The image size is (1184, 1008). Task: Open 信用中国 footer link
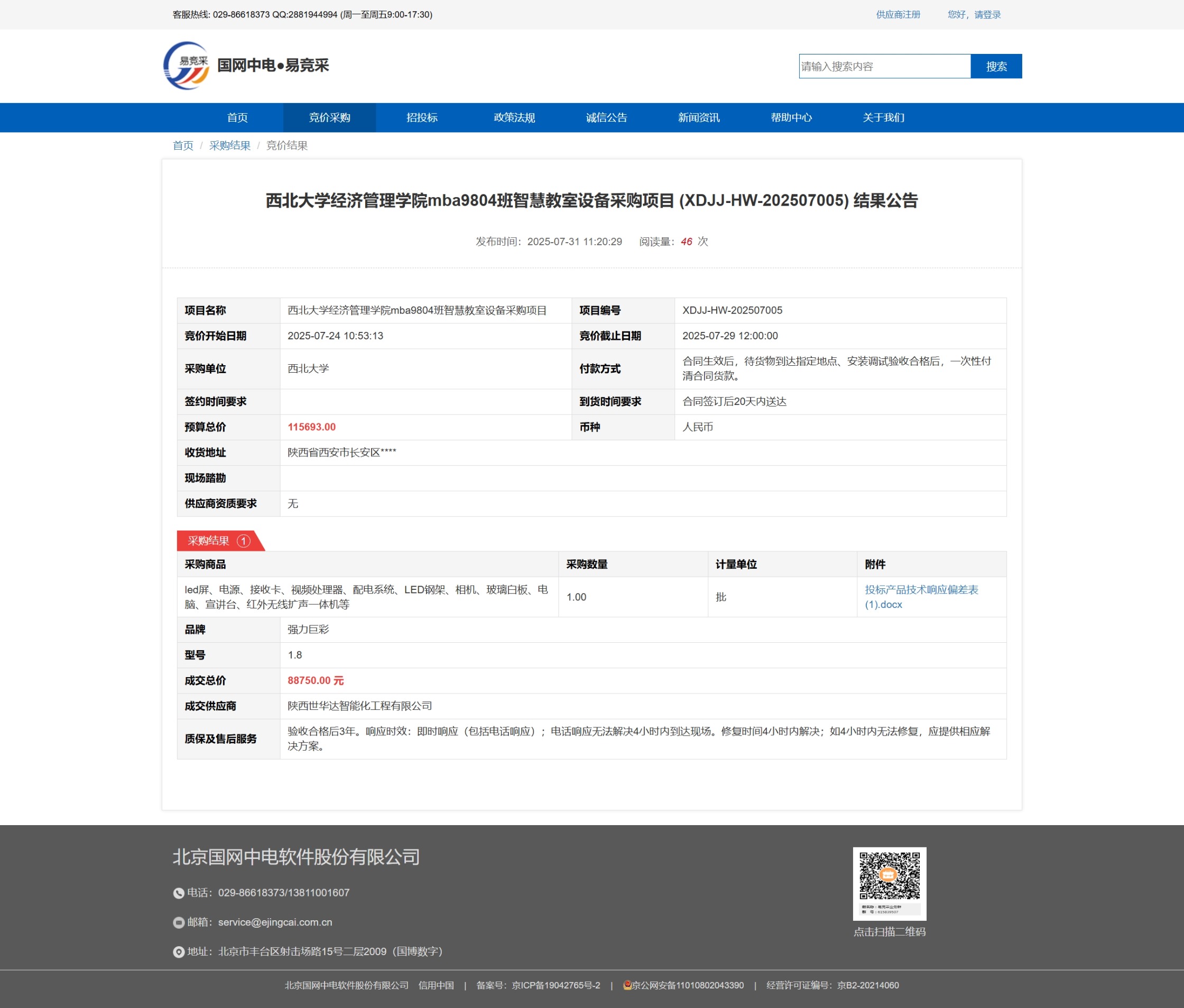[x=436, y=985]
